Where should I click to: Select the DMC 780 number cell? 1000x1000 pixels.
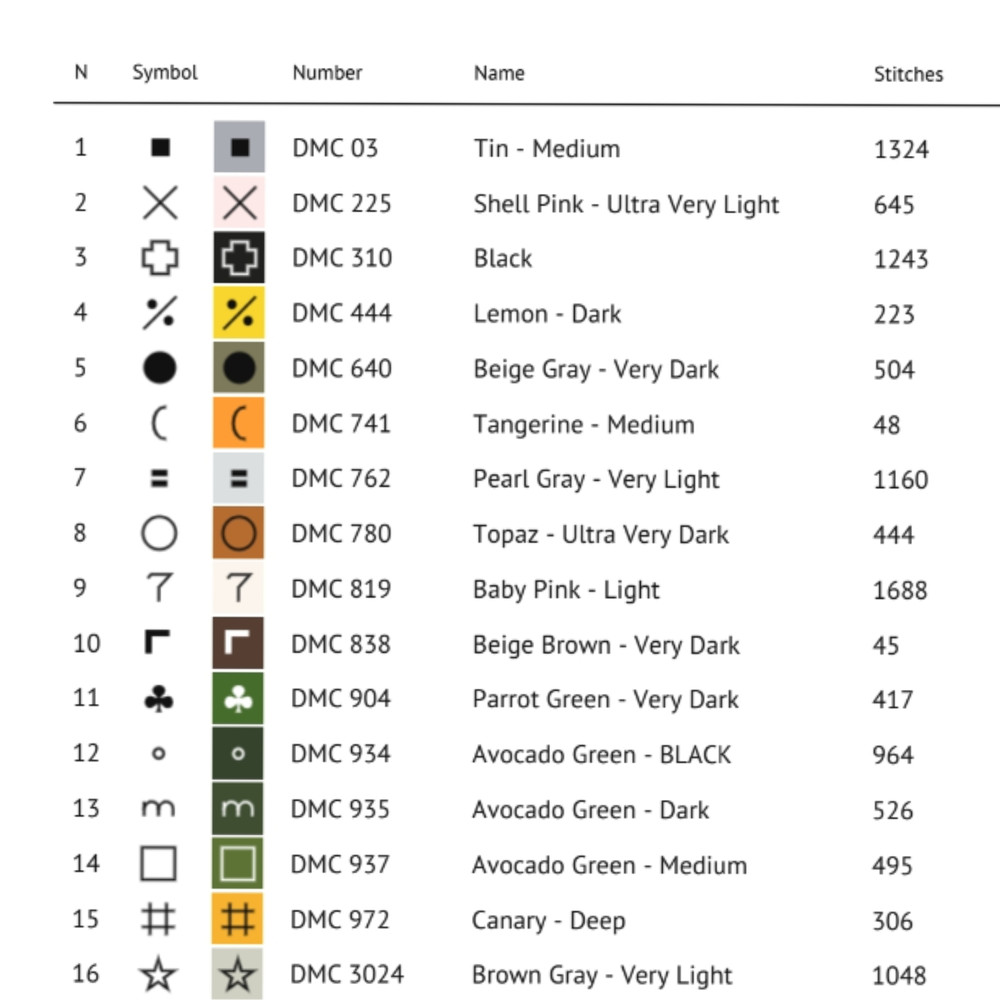click(x=341, y=534)
